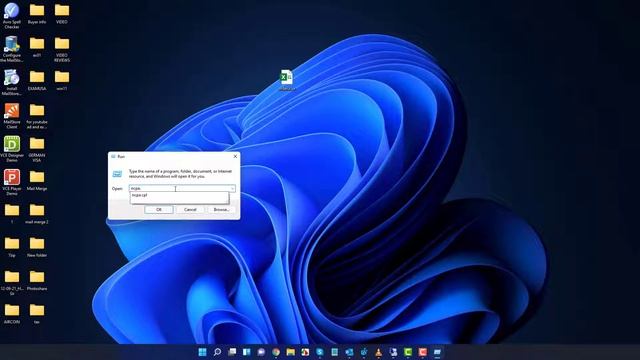This screenshot has height=360, width=640.
Task: Click OK in the Run dialog
Action: point(159,209)
